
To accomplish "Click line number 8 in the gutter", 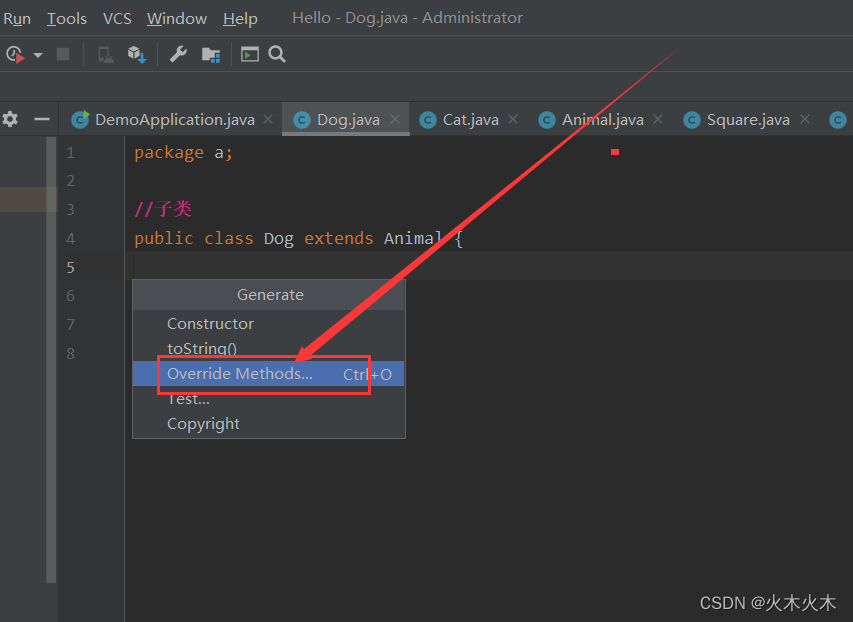I will pos(71,354).
